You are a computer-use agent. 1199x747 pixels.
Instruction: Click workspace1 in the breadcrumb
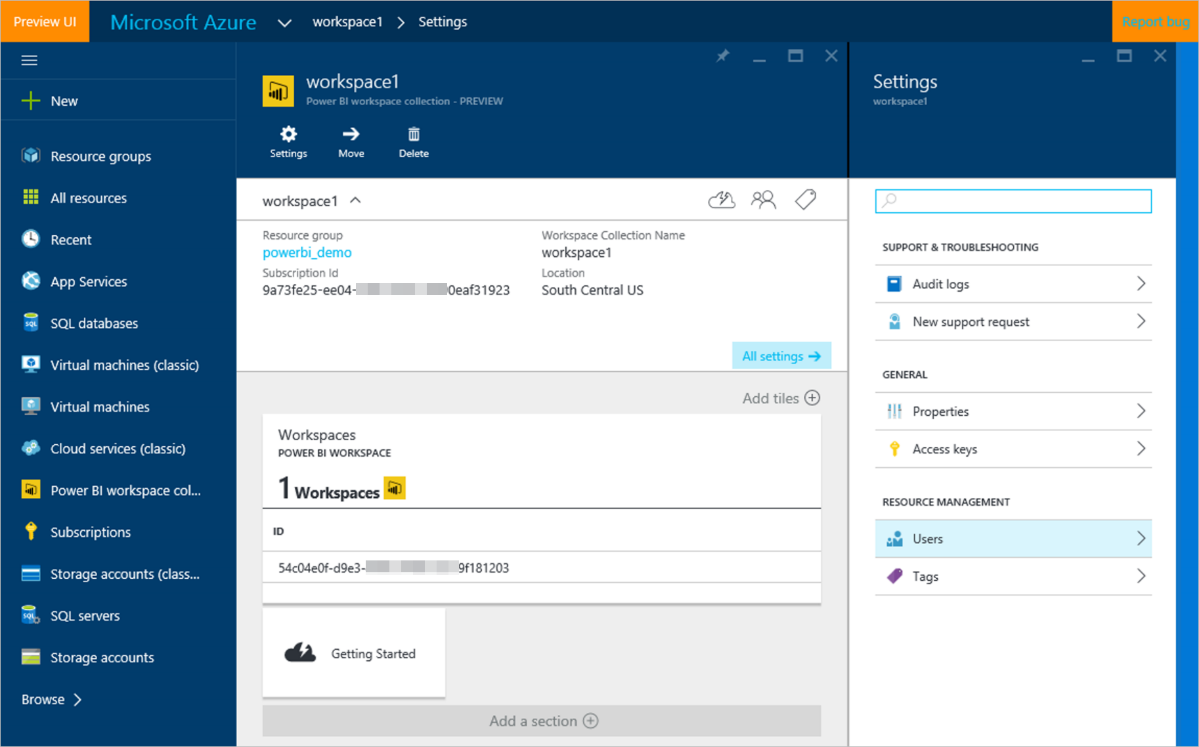[x=347, y=21]
